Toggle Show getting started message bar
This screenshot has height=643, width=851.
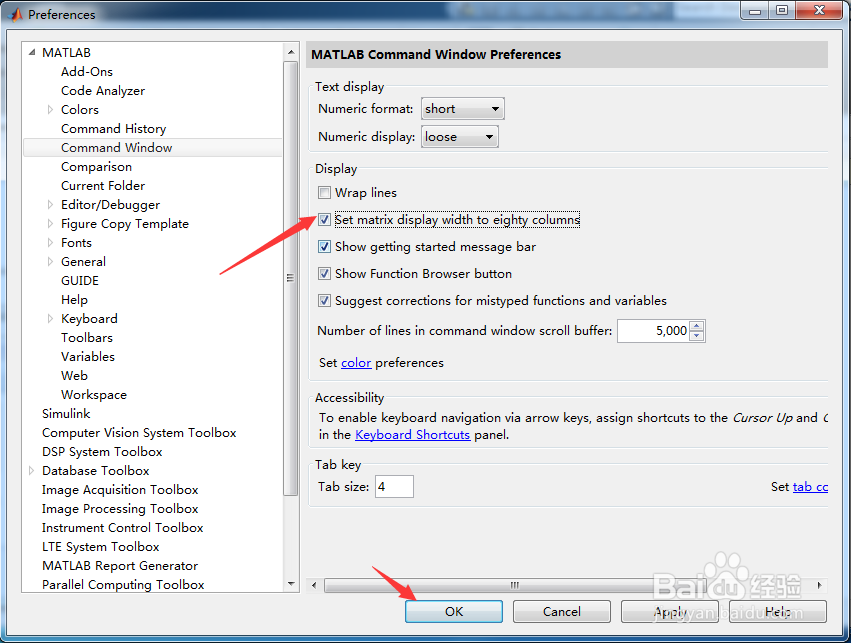324,247
